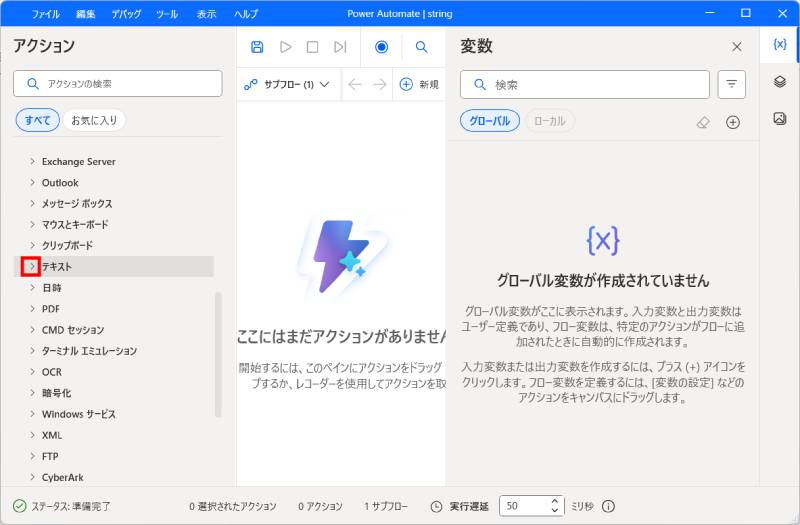This screenshot has width=800, height=525.
Task: Click the ステータス: 準備完了 check icon
Action: pyautogui.click(x=19, y=506)
